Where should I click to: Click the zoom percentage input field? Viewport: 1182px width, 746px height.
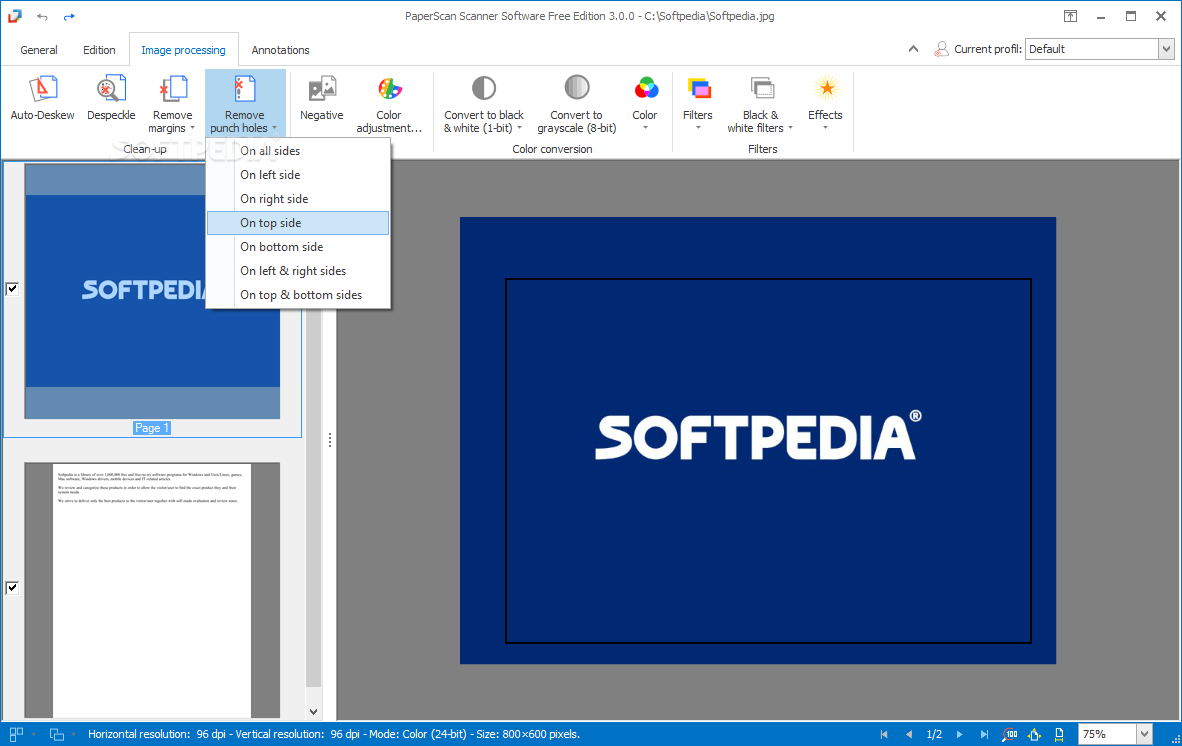click(x=1107, y=734)
